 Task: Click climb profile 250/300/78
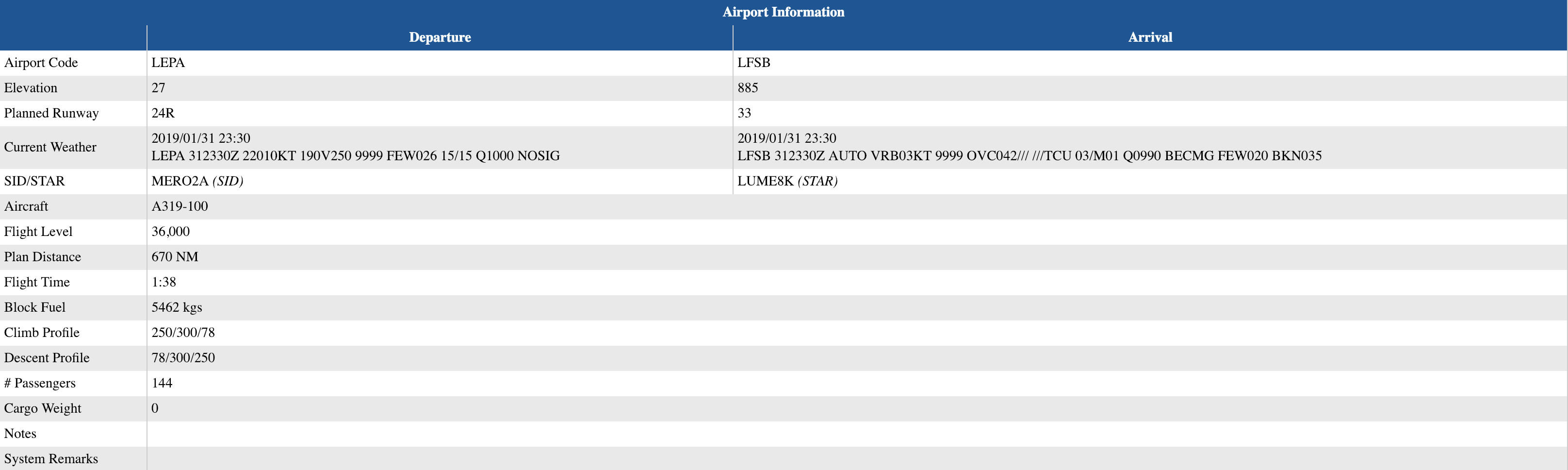click(x=183, y=333)
